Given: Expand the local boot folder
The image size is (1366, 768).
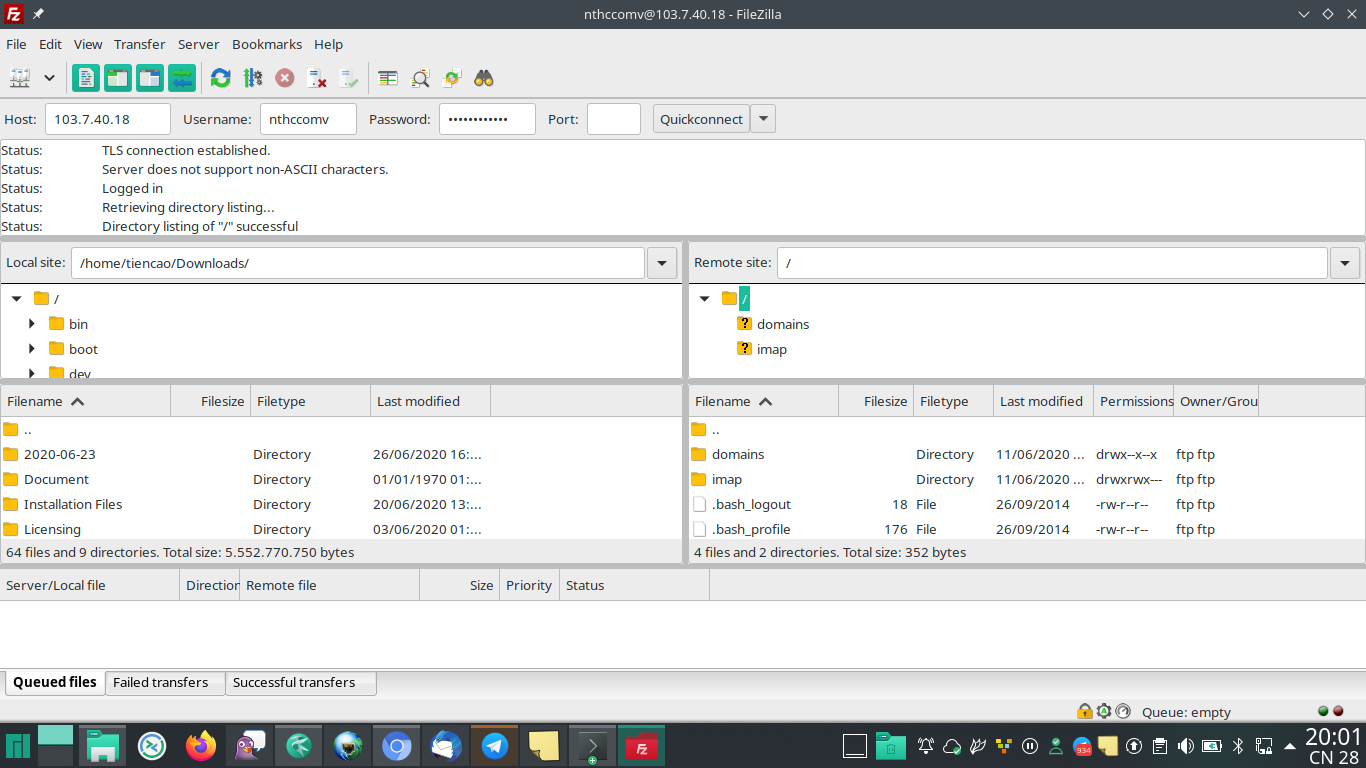Looking at the screenshot, I should coord(32,349).
